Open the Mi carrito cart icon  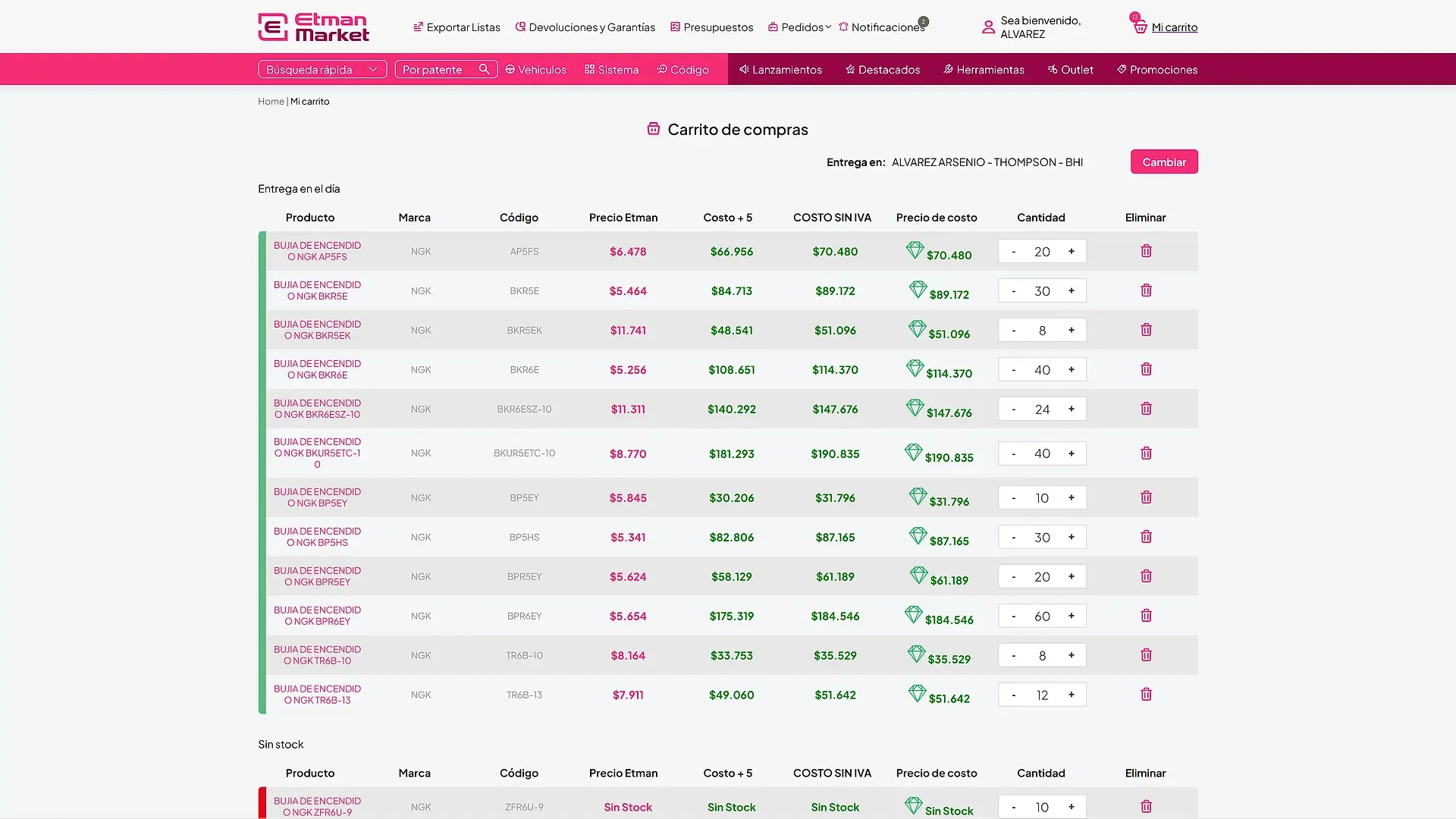[x=1140, y=27]
